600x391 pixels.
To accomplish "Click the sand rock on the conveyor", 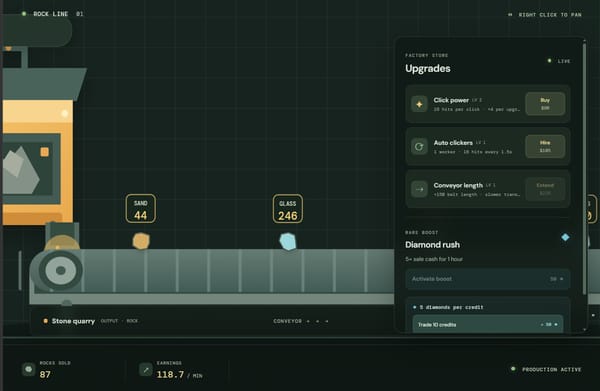I will pos(141,241).
